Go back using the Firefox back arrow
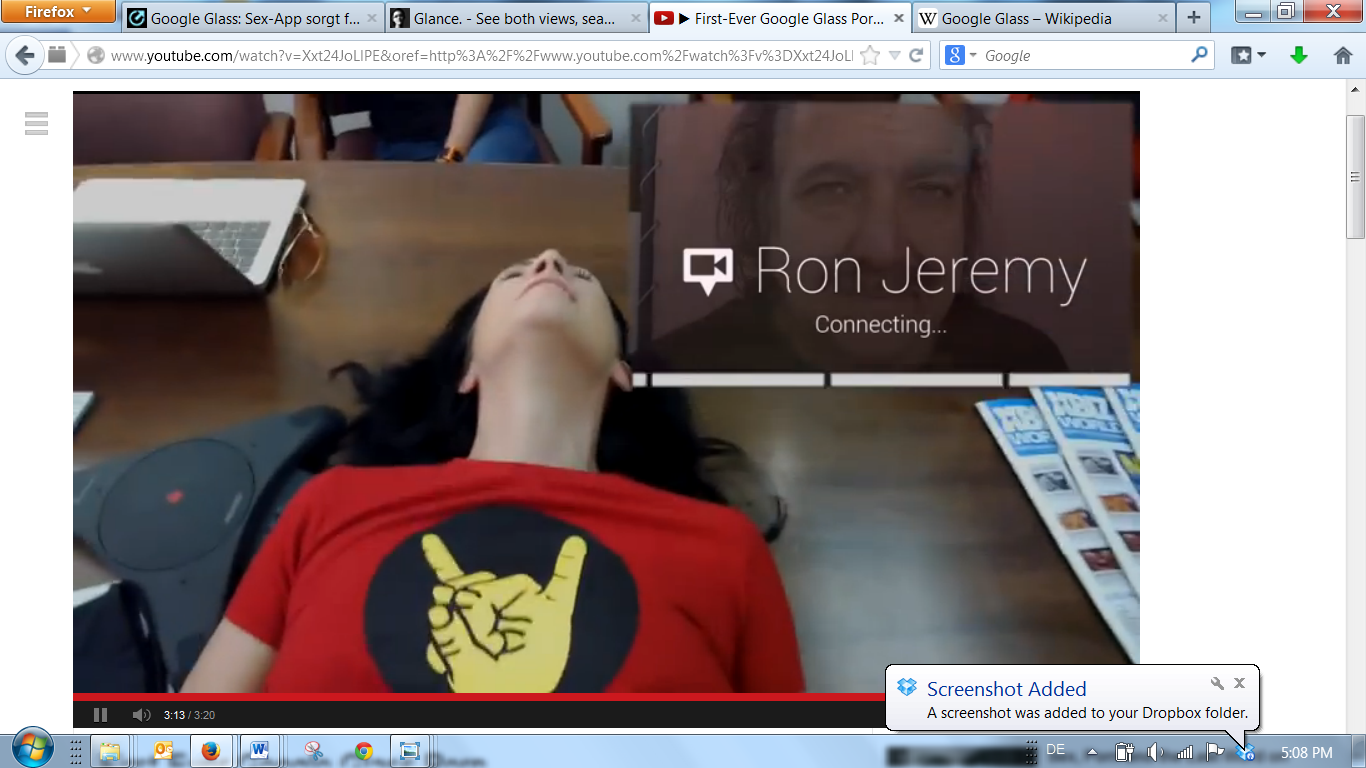The image size is (1366, 768). (25, 56)
